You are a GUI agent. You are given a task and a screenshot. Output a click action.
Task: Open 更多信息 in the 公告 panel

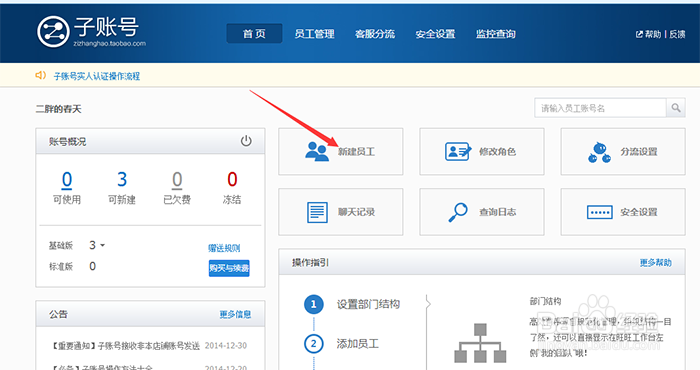[x=235, y=314]
